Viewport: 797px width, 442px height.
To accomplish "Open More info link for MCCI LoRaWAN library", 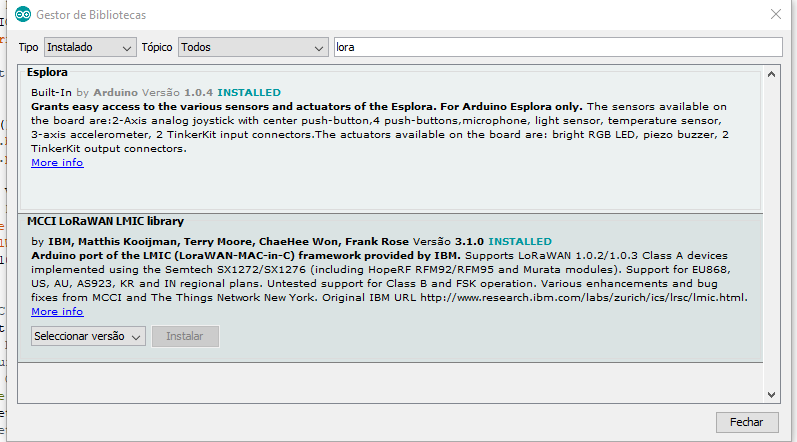I will tap(57, 312).
